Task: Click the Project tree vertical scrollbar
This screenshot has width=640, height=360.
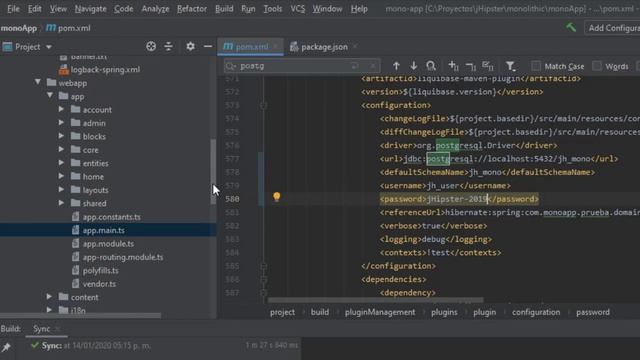Action: pos(213,171)
